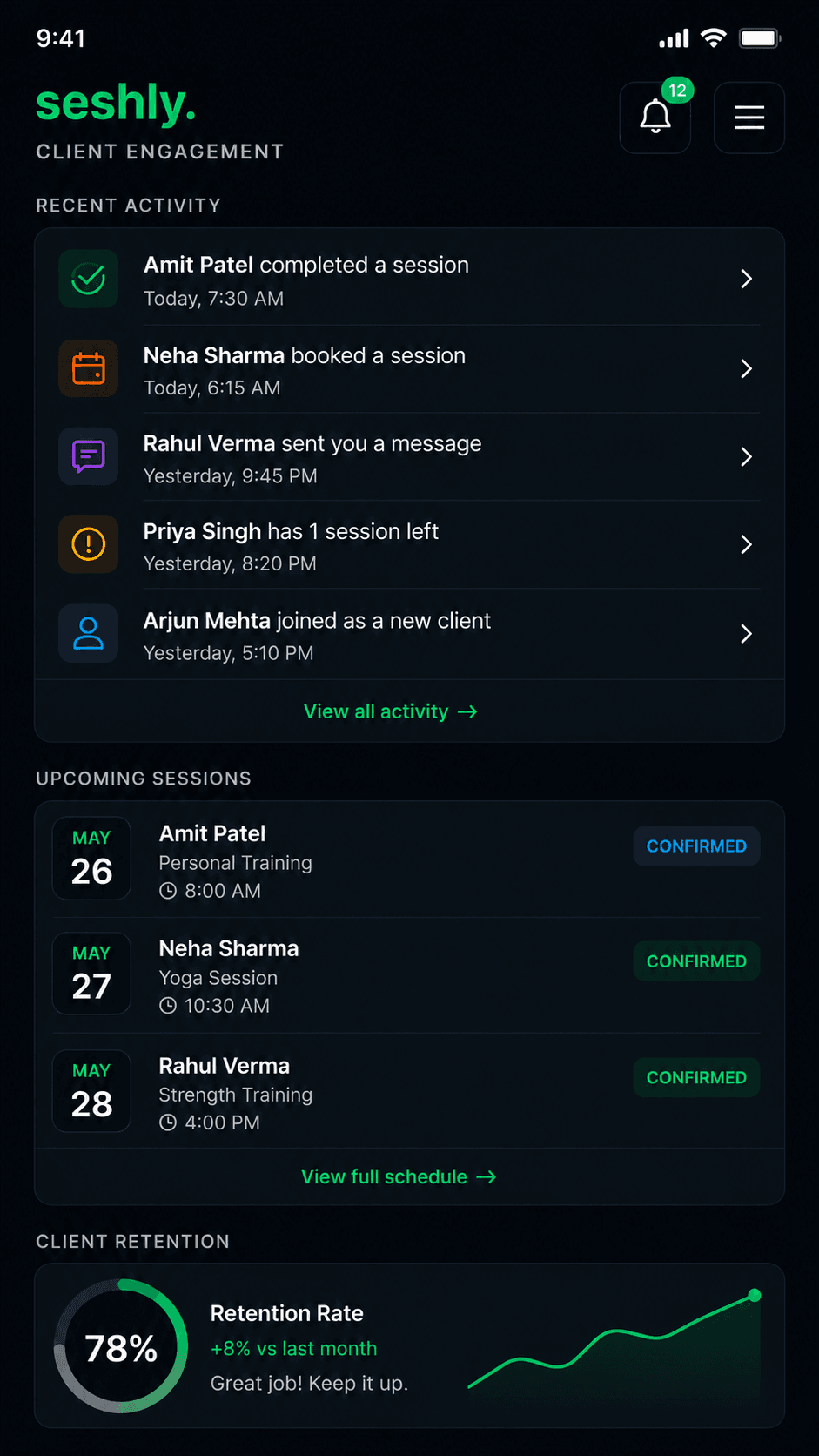Tap the green checkmark completed-session icon
Viewport: 819px width, 1456px height.
89,279
